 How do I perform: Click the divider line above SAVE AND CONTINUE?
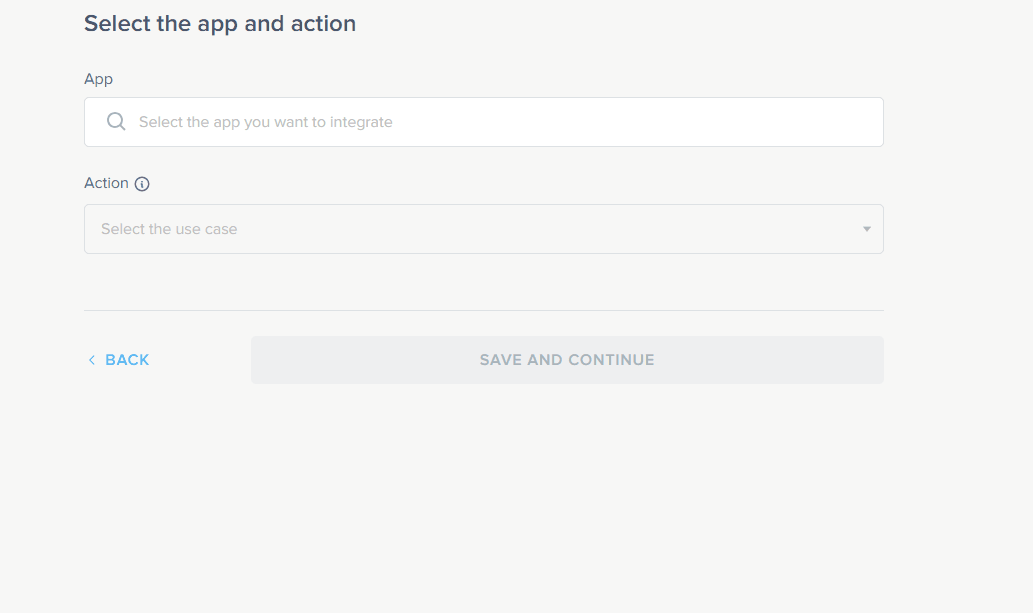tap(484, 310)
